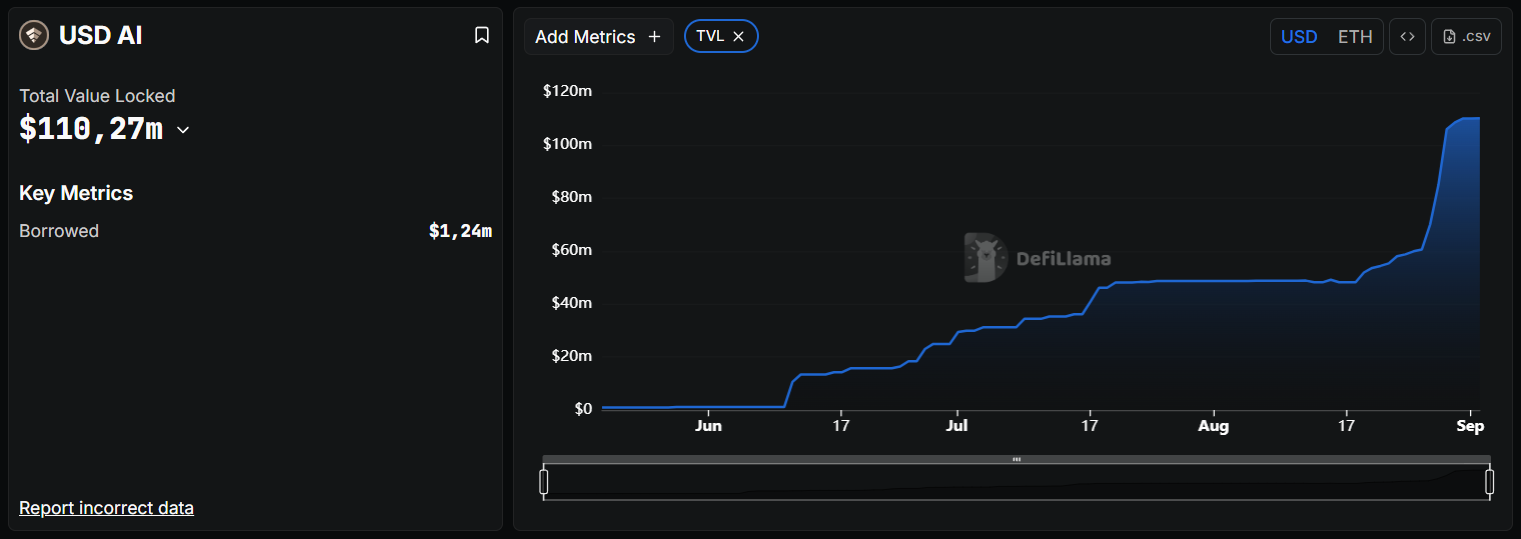Image resolution: width=1521 pixels, height=539 pixels.
Task: Click the USD AI logo icon
Action: coord(34,36)
